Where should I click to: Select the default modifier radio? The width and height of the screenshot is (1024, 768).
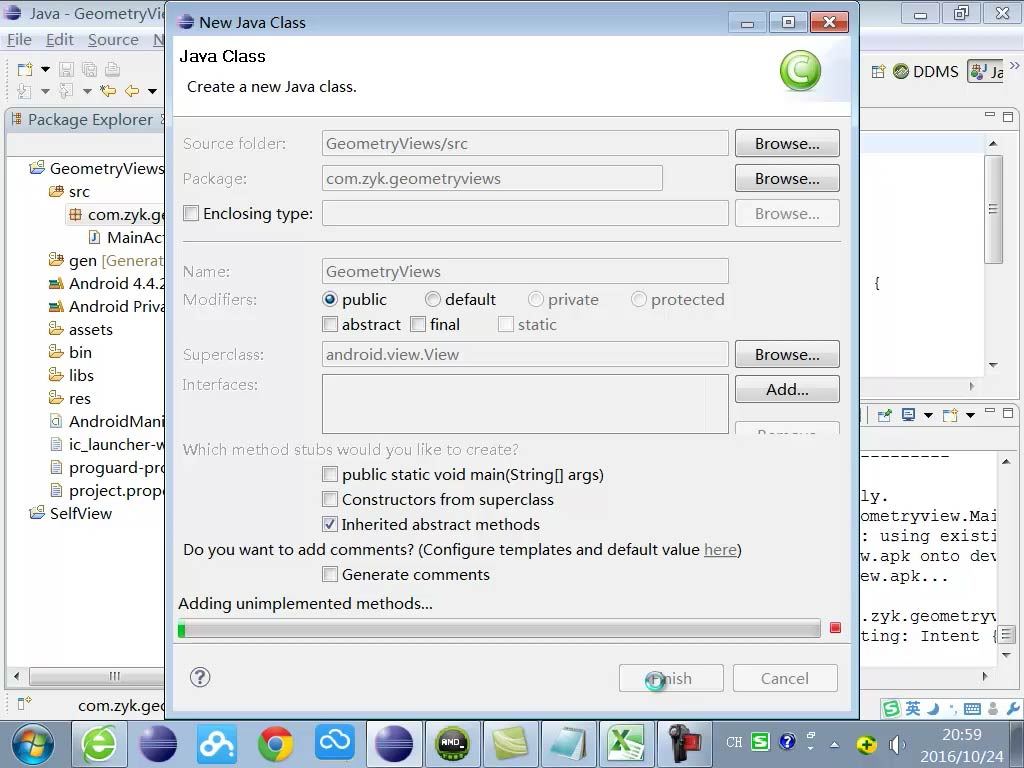coord(432,299)
